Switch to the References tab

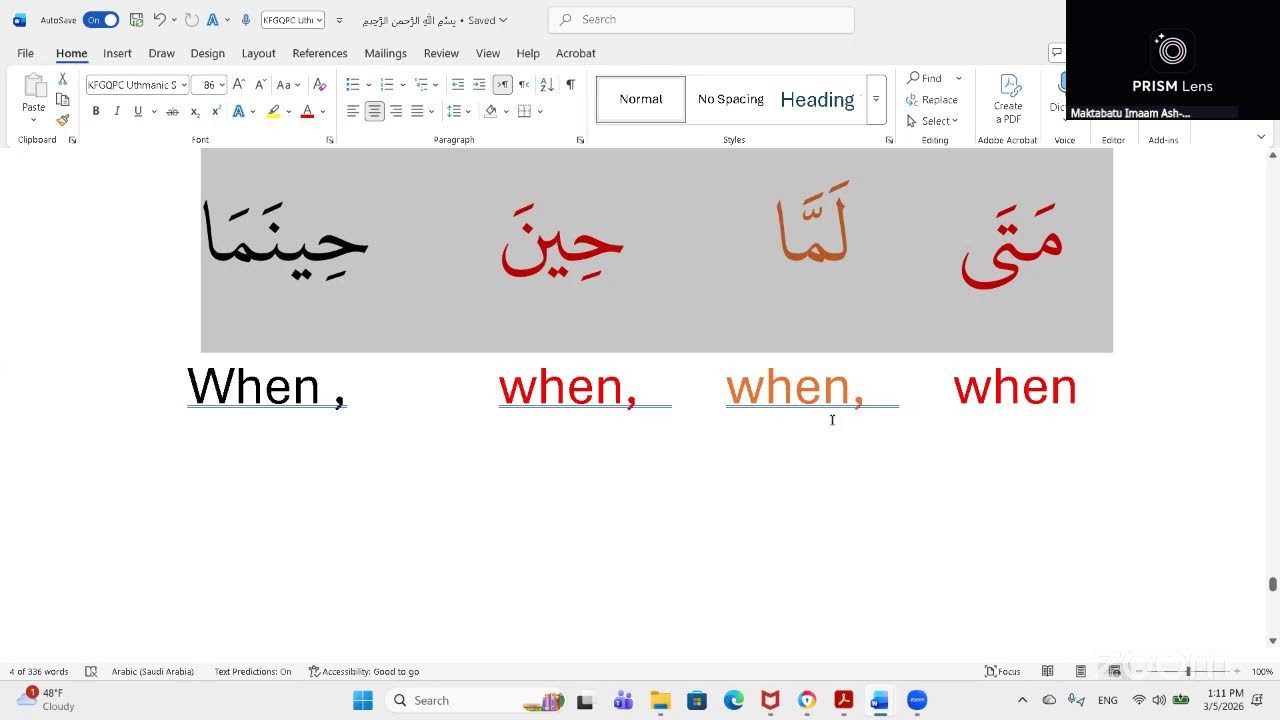[x=320, y=53]
